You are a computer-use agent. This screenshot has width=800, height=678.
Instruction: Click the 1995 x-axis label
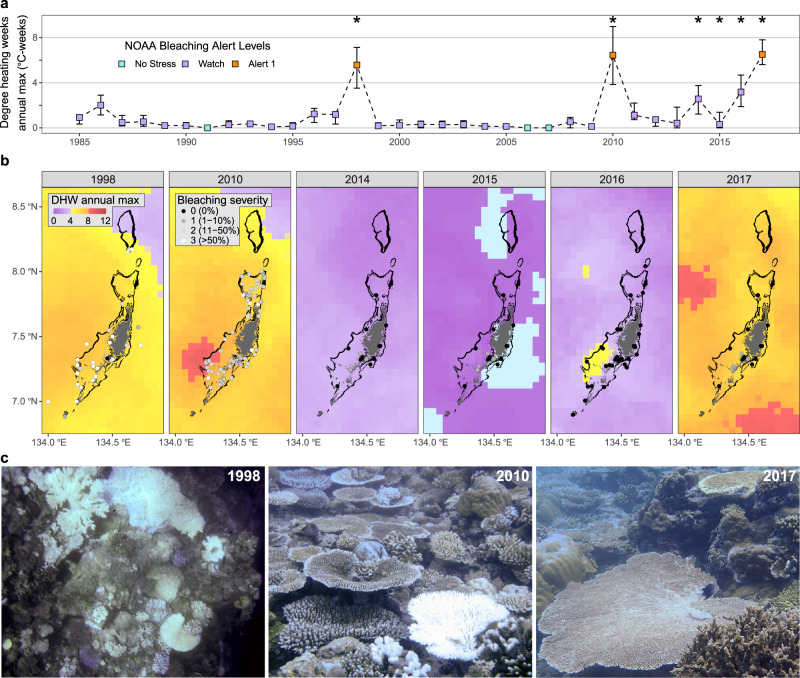[x=293, y=142]
